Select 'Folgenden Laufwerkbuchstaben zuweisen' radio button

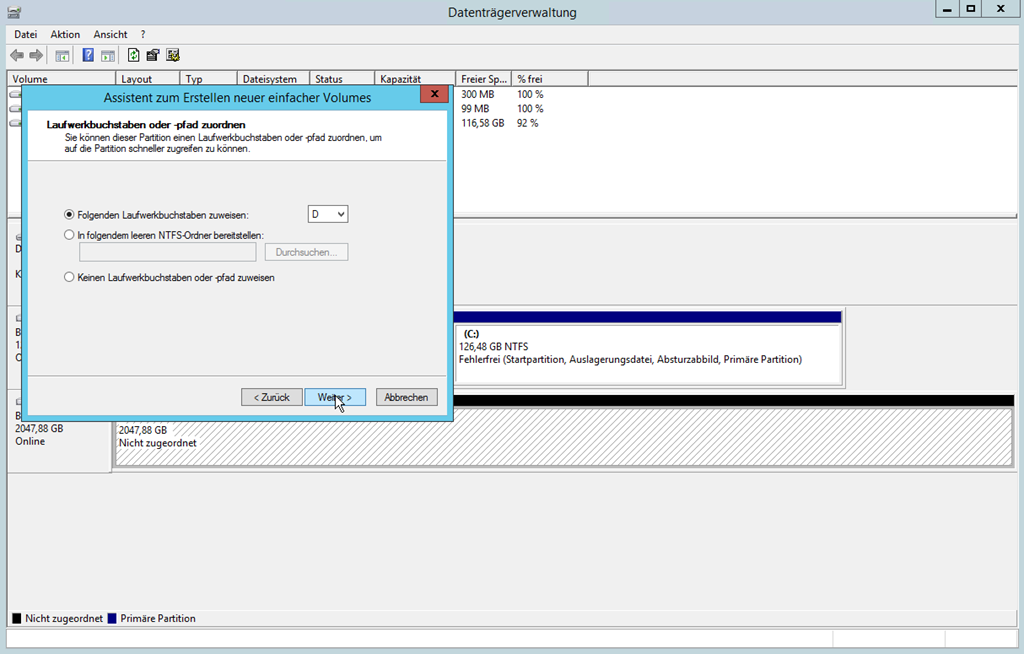coord(69,215)
